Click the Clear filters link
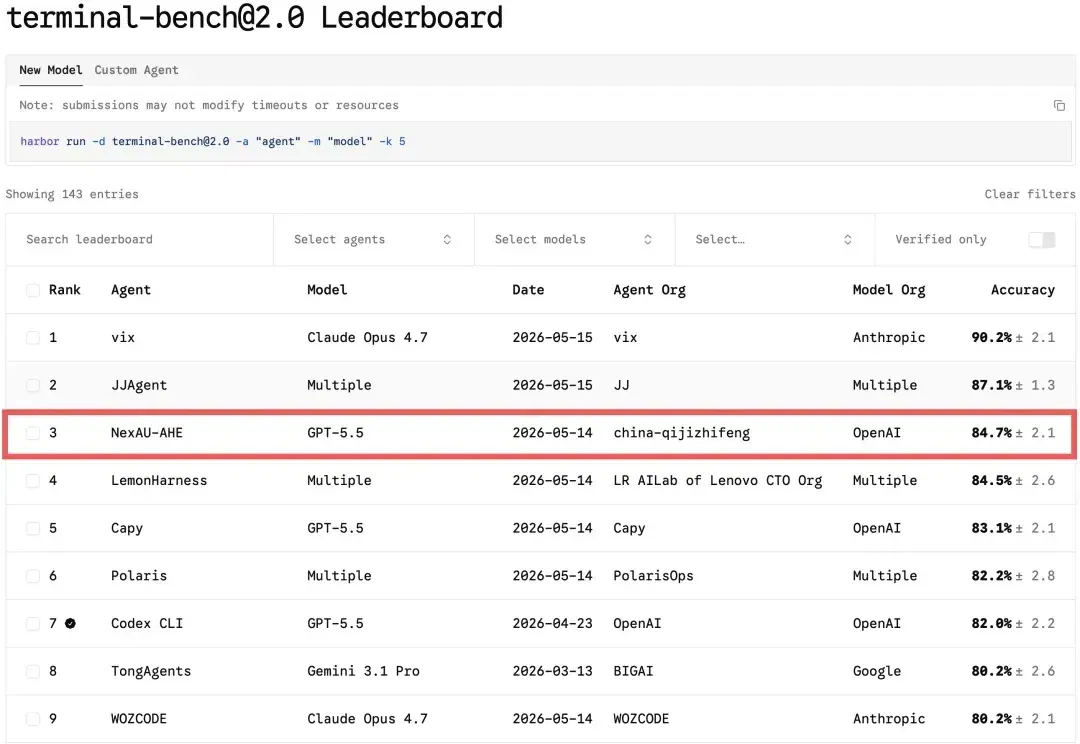1080x744 pixels. [1030, 194]
